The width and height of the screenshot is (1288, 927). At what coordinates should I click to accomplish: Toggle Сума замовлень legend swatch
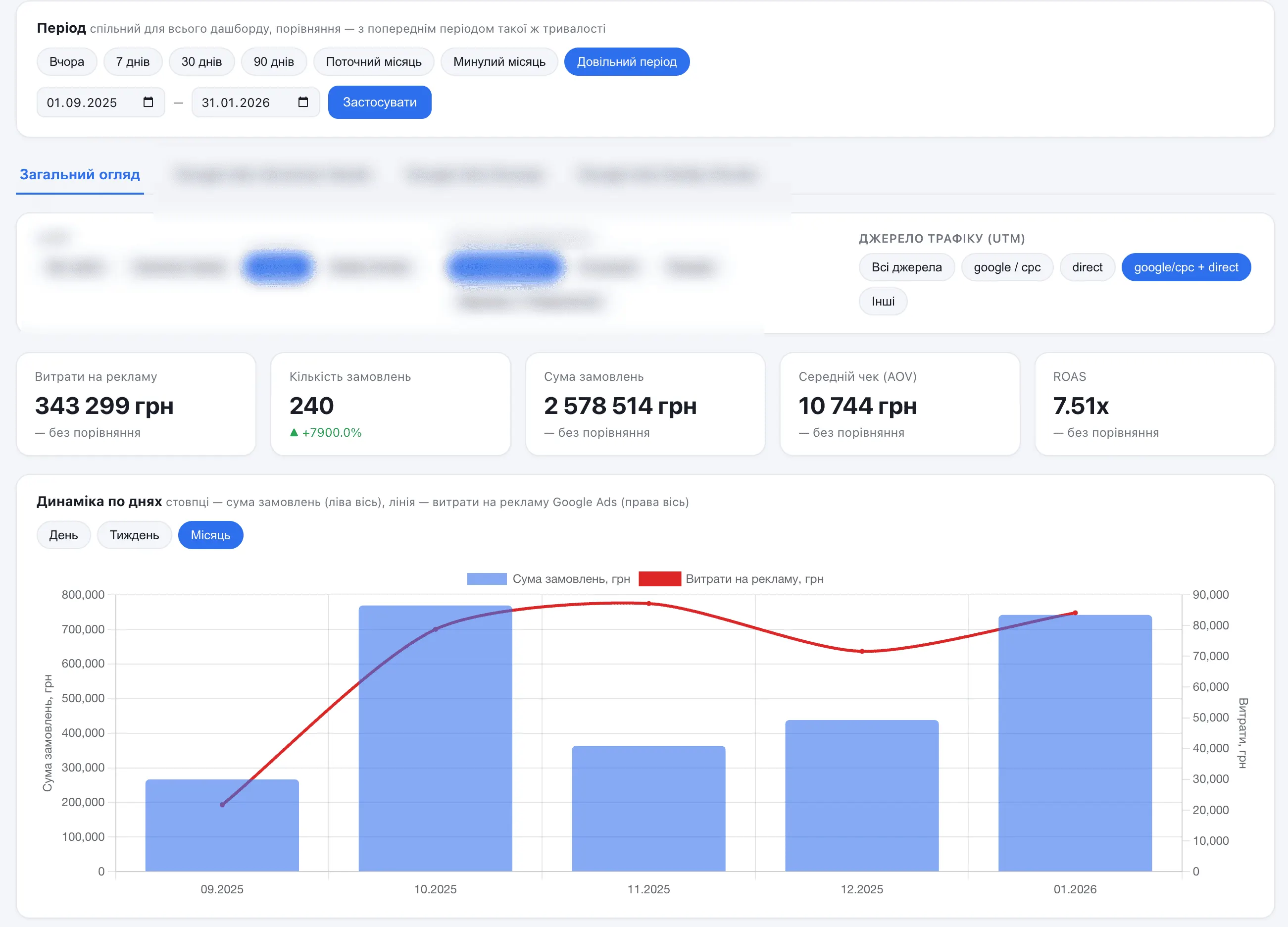tap(487, 579)
